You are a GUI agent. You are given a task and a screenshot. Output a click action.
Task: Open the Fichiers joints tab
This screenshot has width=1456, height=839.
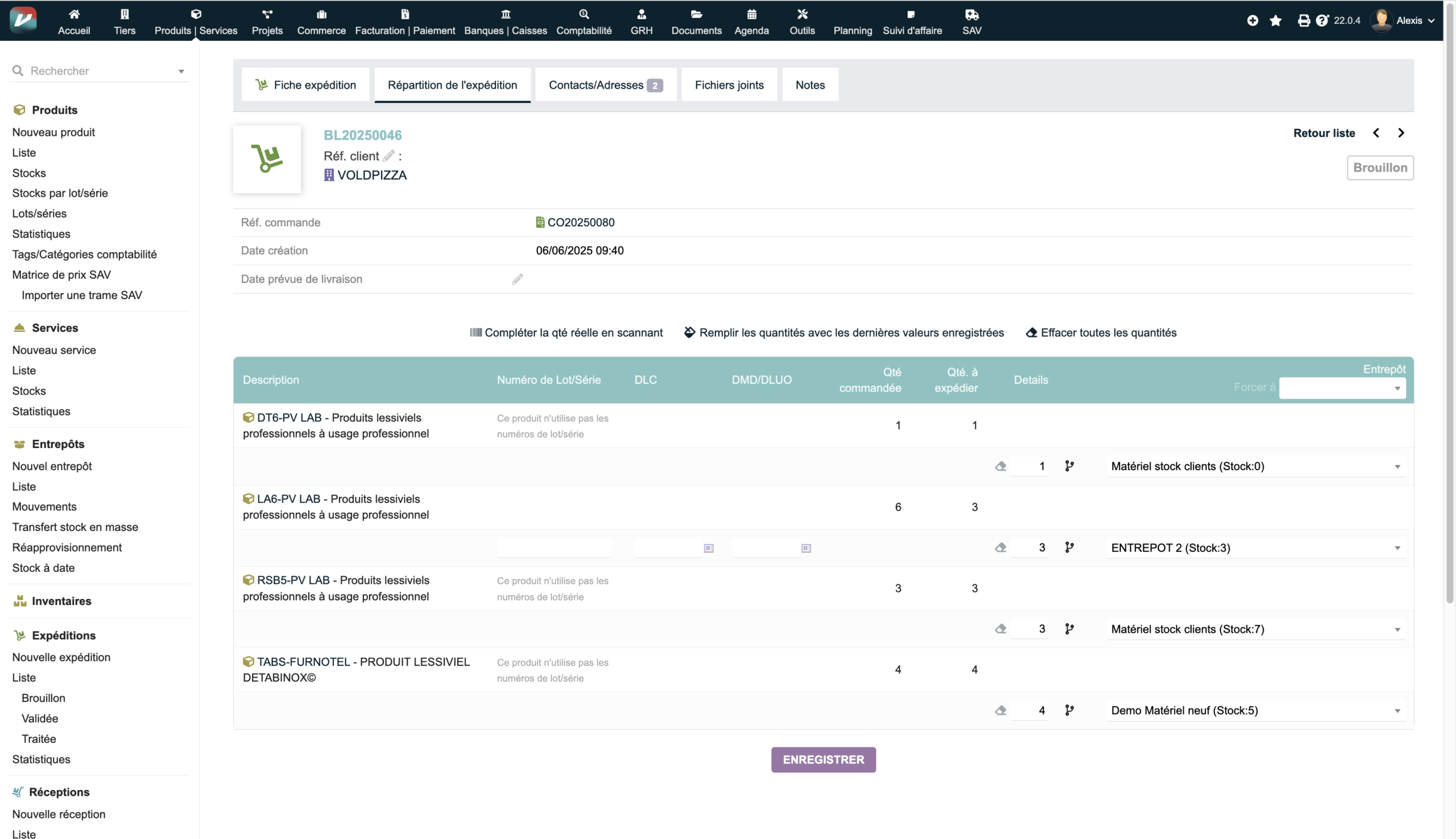pyautogui.click(x=729, y=85)
